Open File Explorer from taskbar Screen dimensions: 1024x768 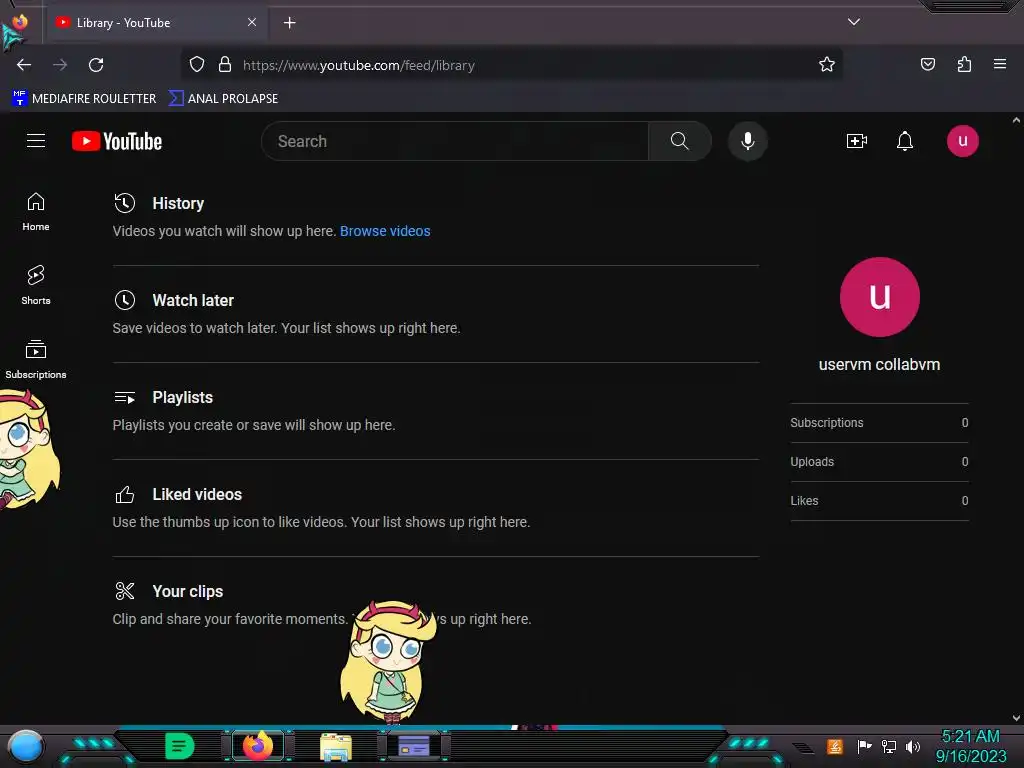[x=336, y=746]
